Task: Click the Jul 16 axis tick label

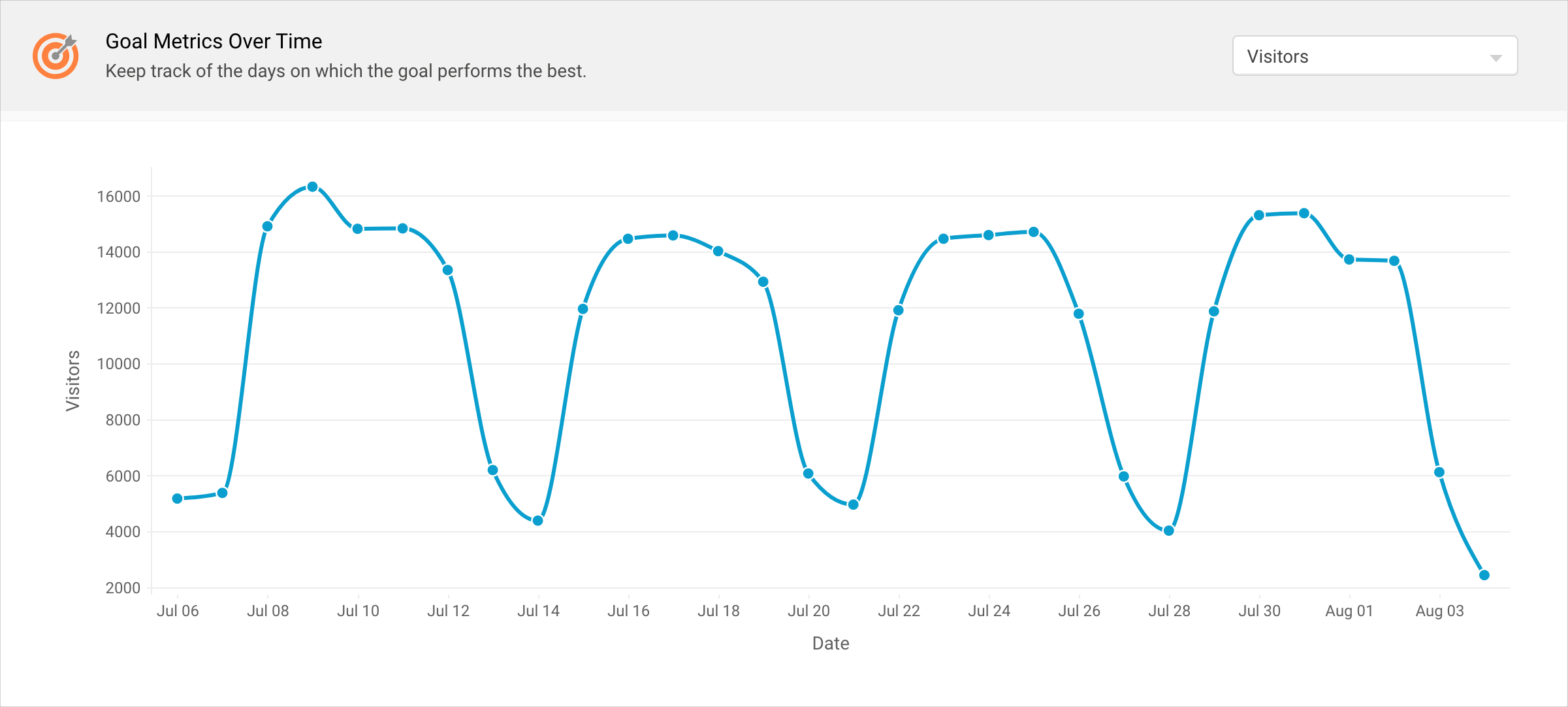Action: coord(628,611)
